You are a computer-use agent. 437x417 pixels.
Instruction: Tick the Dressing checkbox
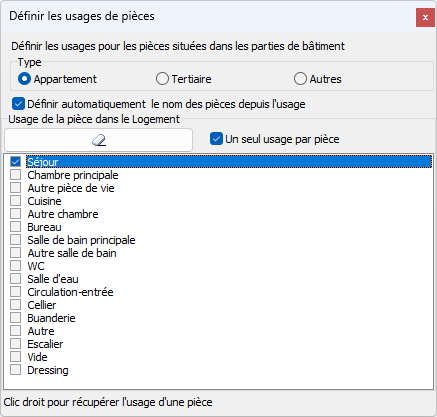tap(15, 370)
